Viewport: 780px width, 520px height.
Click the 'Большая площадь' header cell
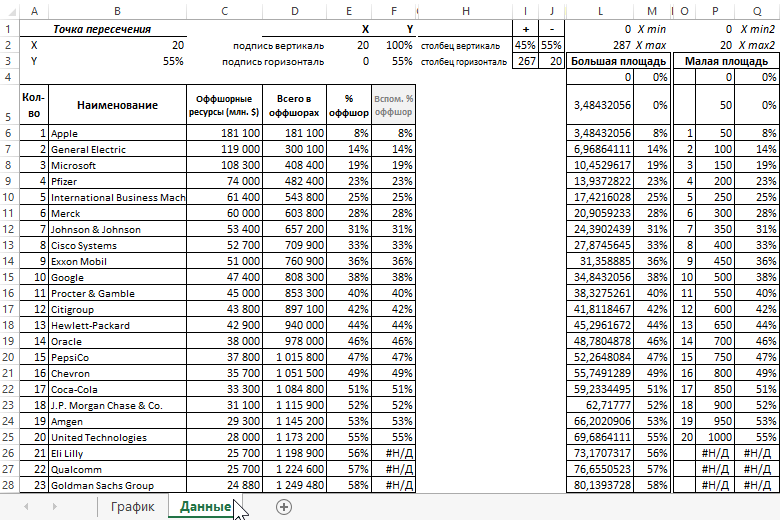click(x=618, y=62)
